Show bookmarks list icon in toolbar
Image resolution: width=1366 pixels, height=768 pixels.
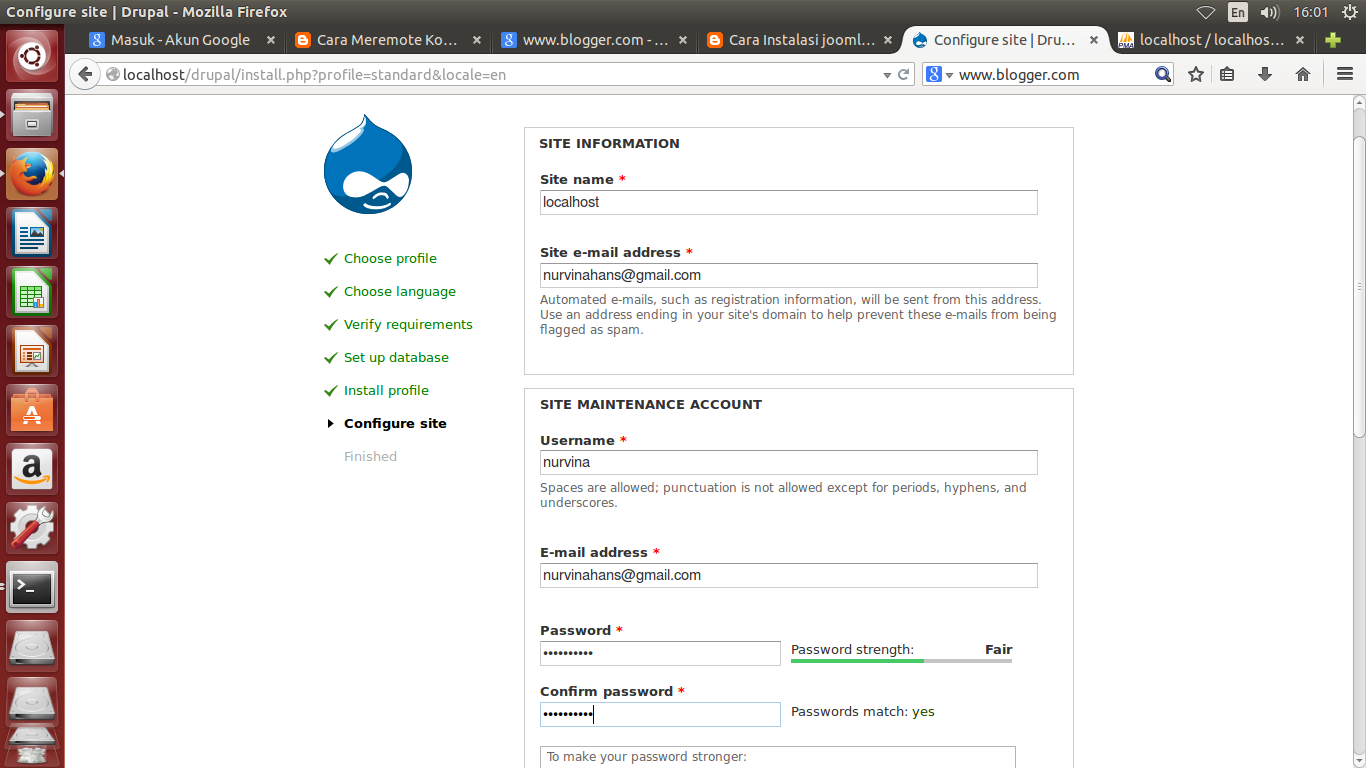coord(1228,74)
